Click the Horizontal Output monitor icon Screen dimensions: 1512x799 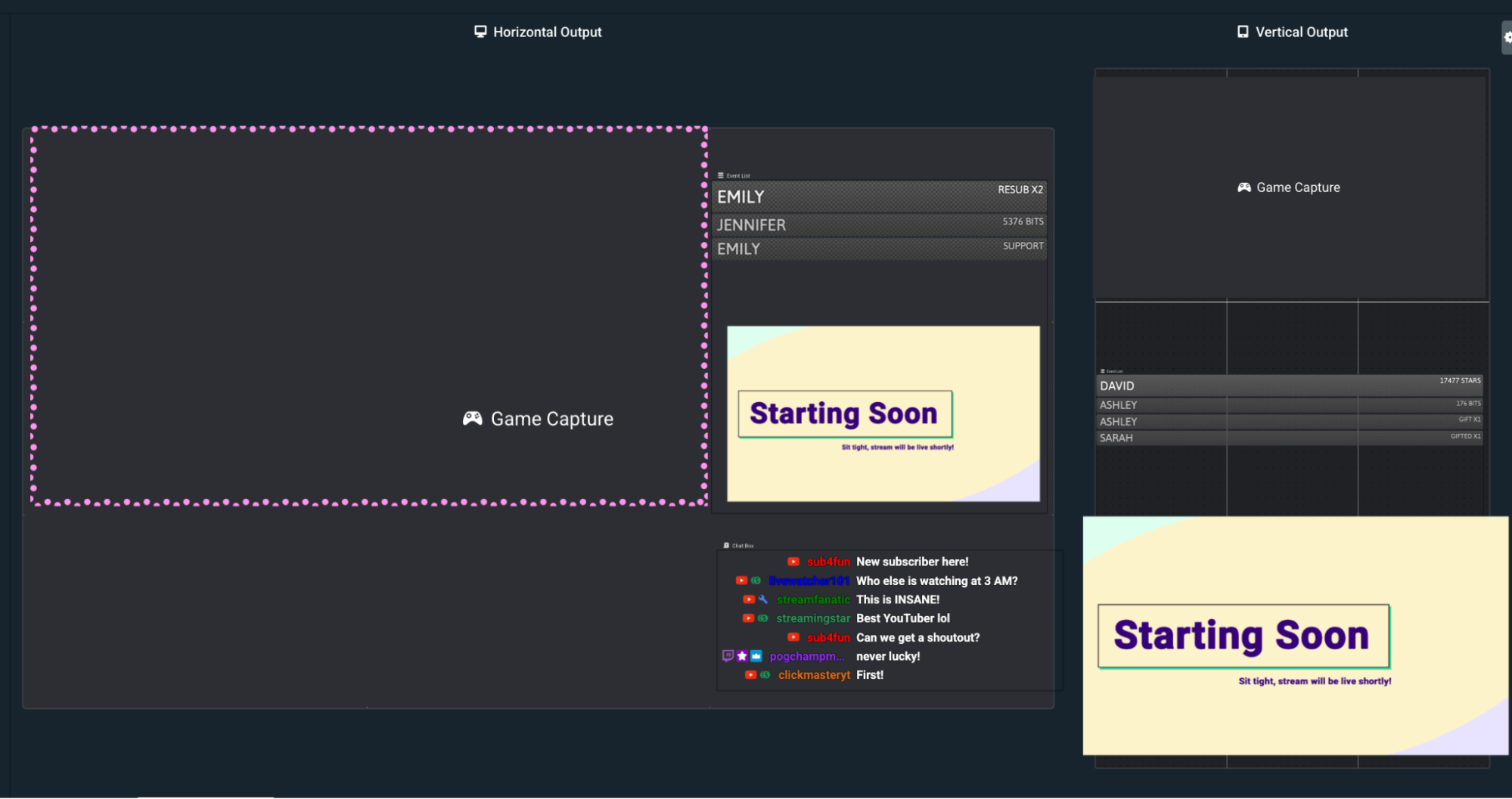(480, 32)
